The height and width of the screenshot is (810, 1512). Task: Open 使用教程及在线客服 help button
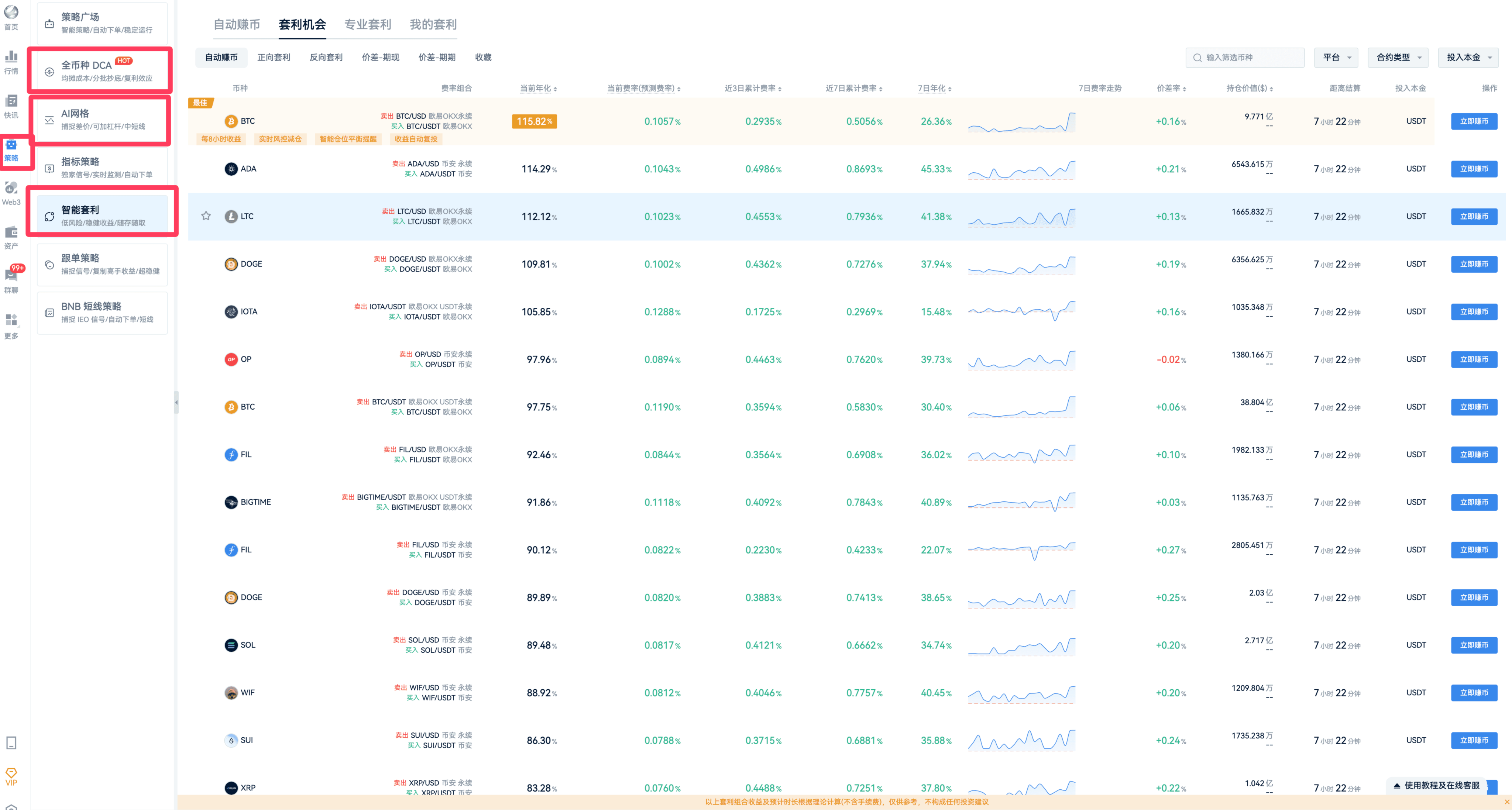(x=1436, y=785)
